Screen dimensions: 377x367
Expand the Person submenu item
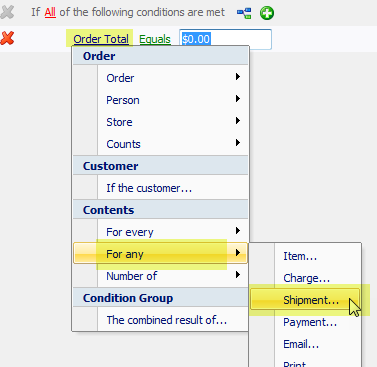click(160, 100)
